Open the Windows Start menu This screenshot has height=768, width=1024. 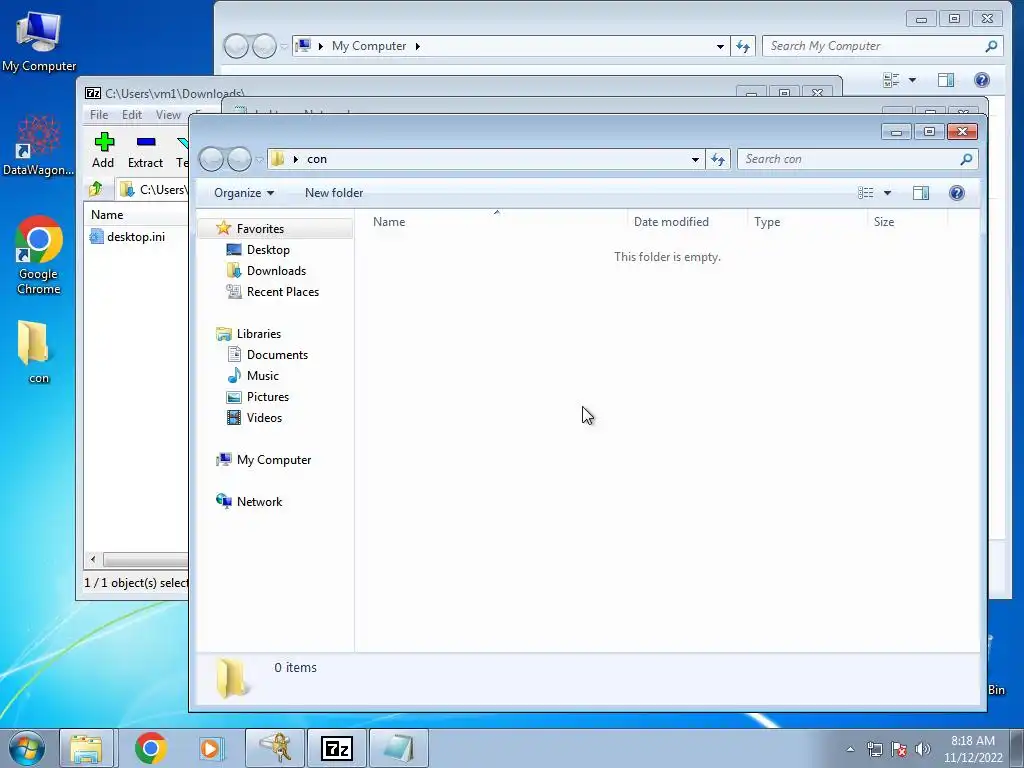(27, 748)
